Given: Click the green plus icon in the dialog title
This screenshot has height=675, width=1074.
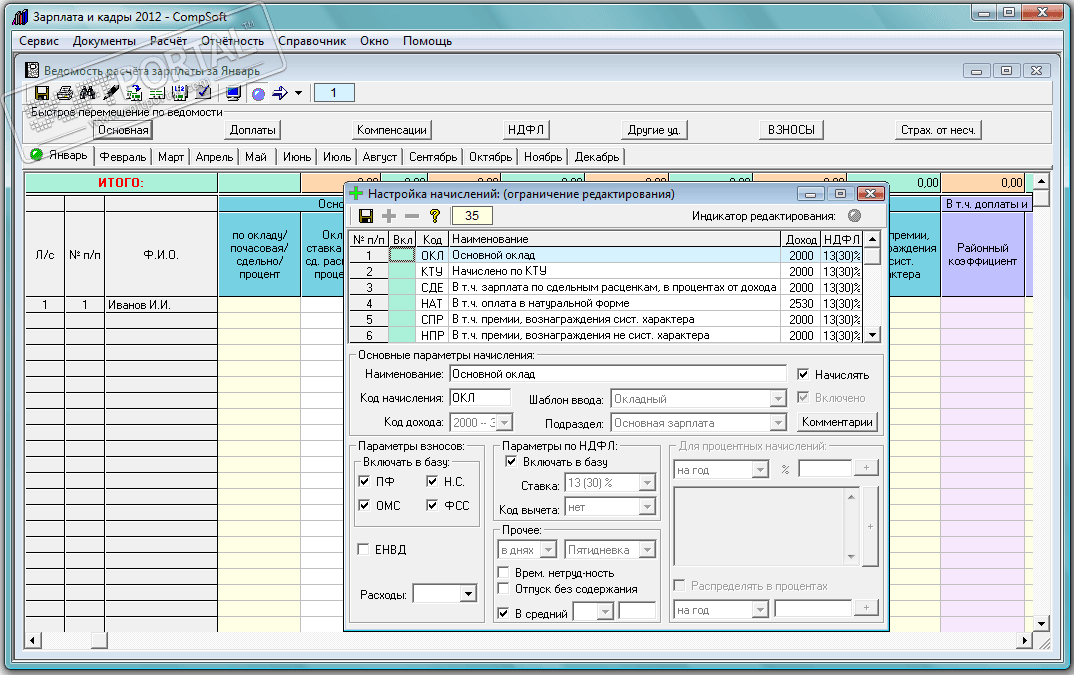Looking at the screenshot, I should pyautogui.click(x=356, y=194).
